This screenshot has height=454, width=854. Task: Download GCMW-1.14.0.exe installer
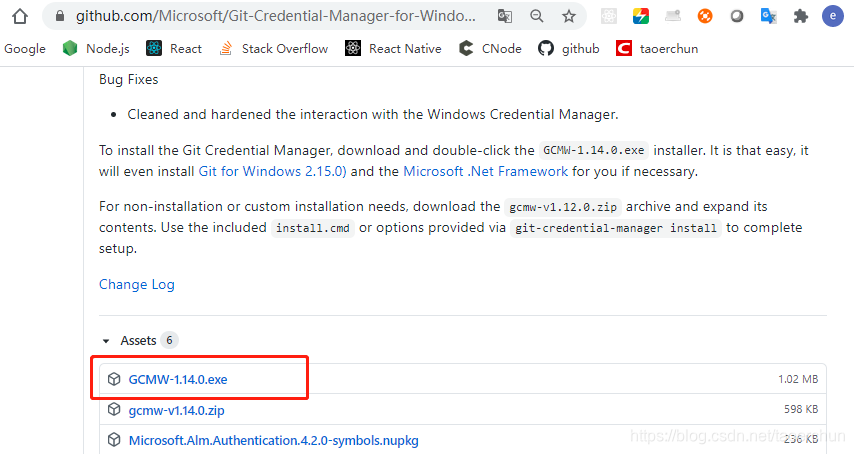(178, 379)
